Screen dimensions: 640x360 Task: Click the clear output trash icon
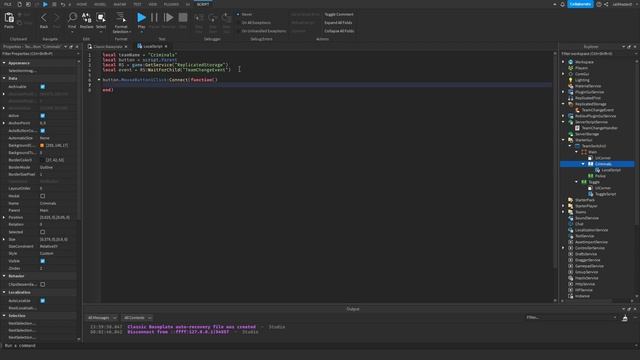pos(624,318)
